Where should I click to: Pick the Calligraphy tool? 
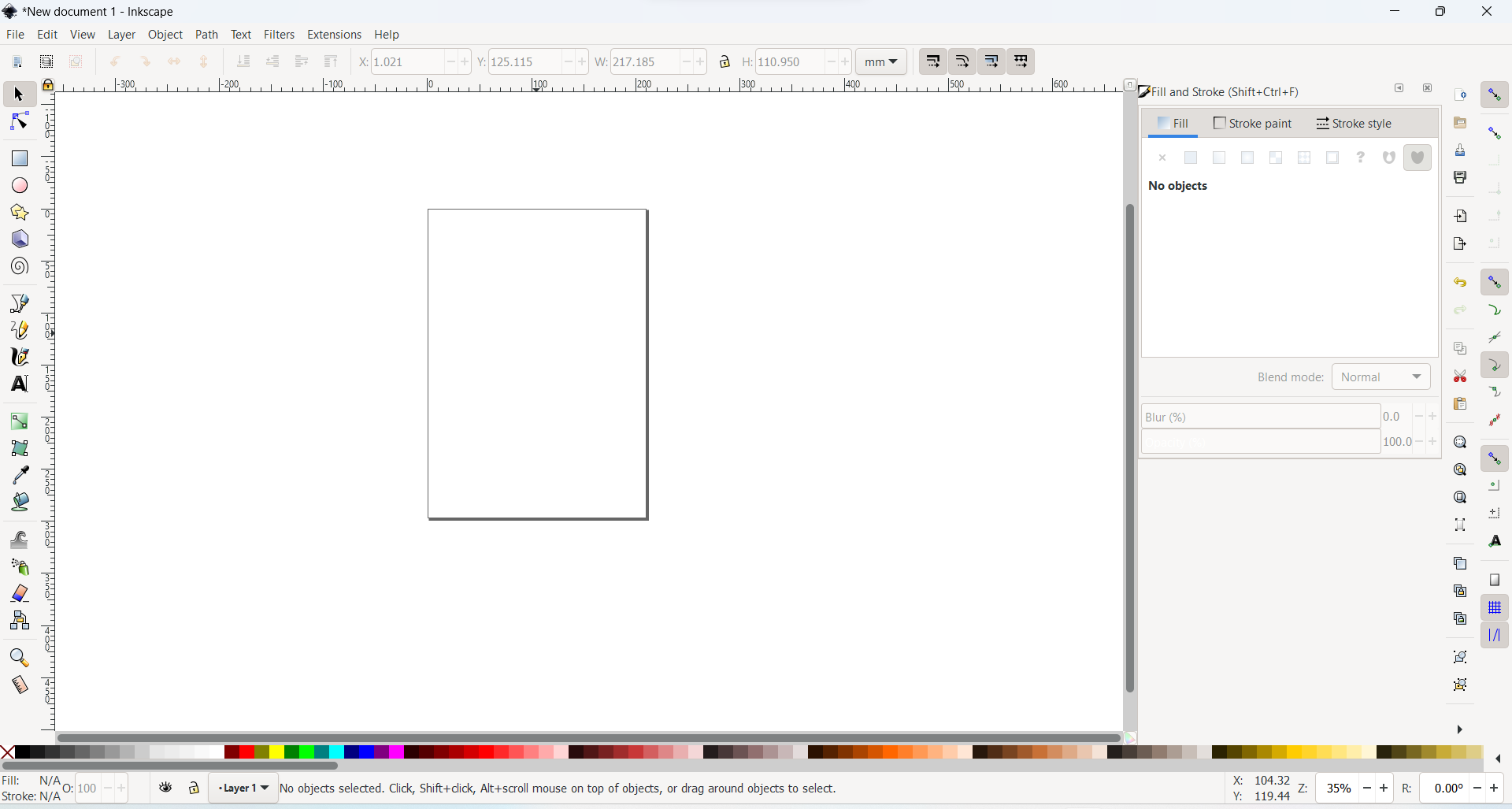(x=18, y=357)
